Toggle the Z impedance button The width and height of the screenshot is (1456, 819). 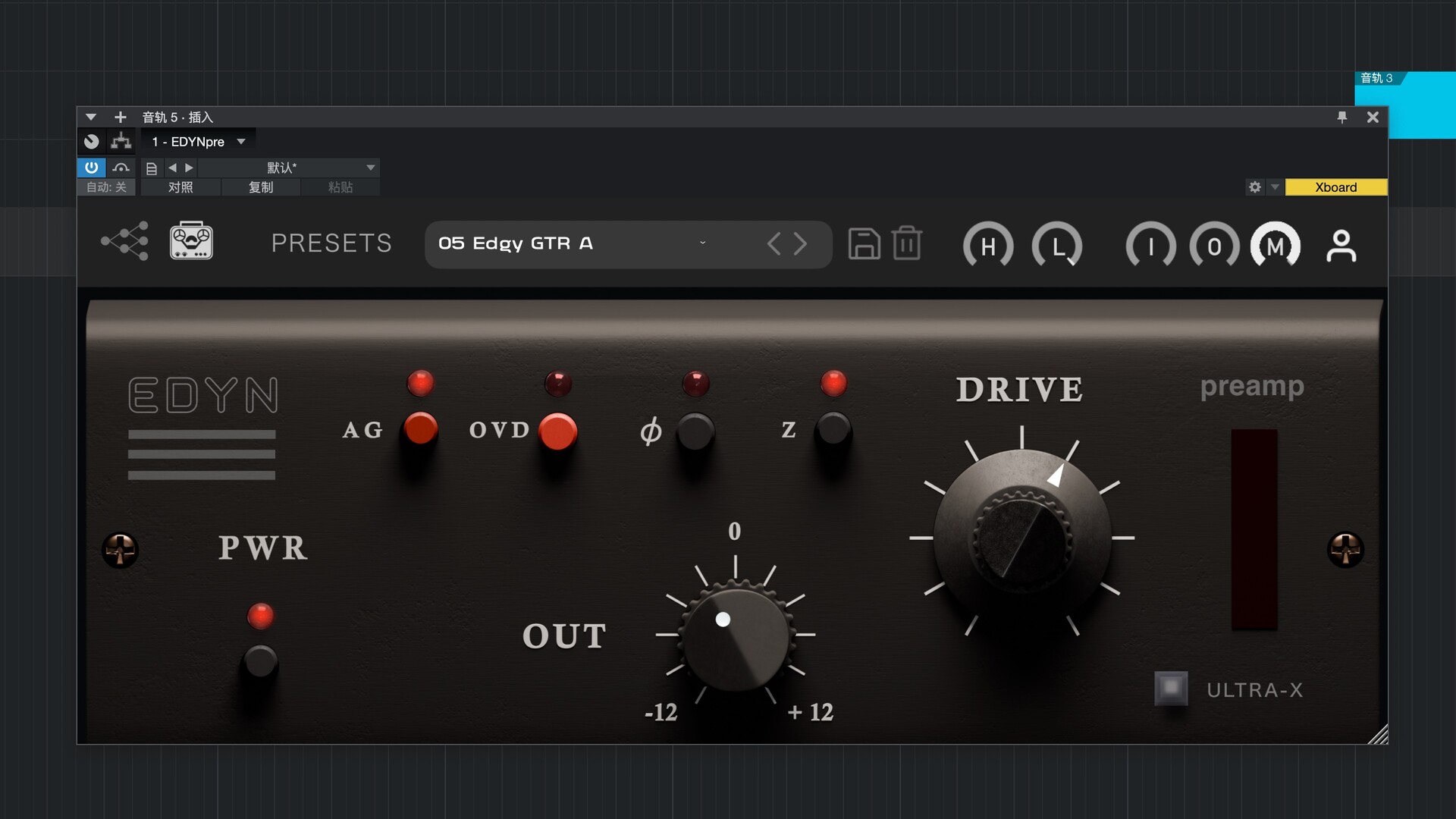click(833, 429)
